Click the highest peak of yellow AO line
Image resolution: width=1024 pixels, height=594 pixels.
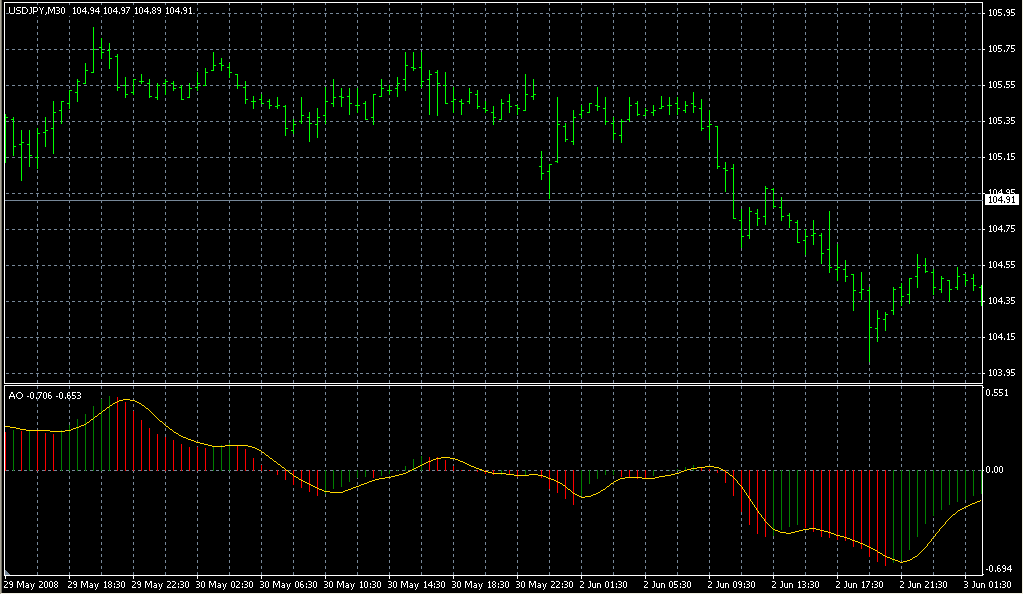pyautogui.click(x=126, y=399)
